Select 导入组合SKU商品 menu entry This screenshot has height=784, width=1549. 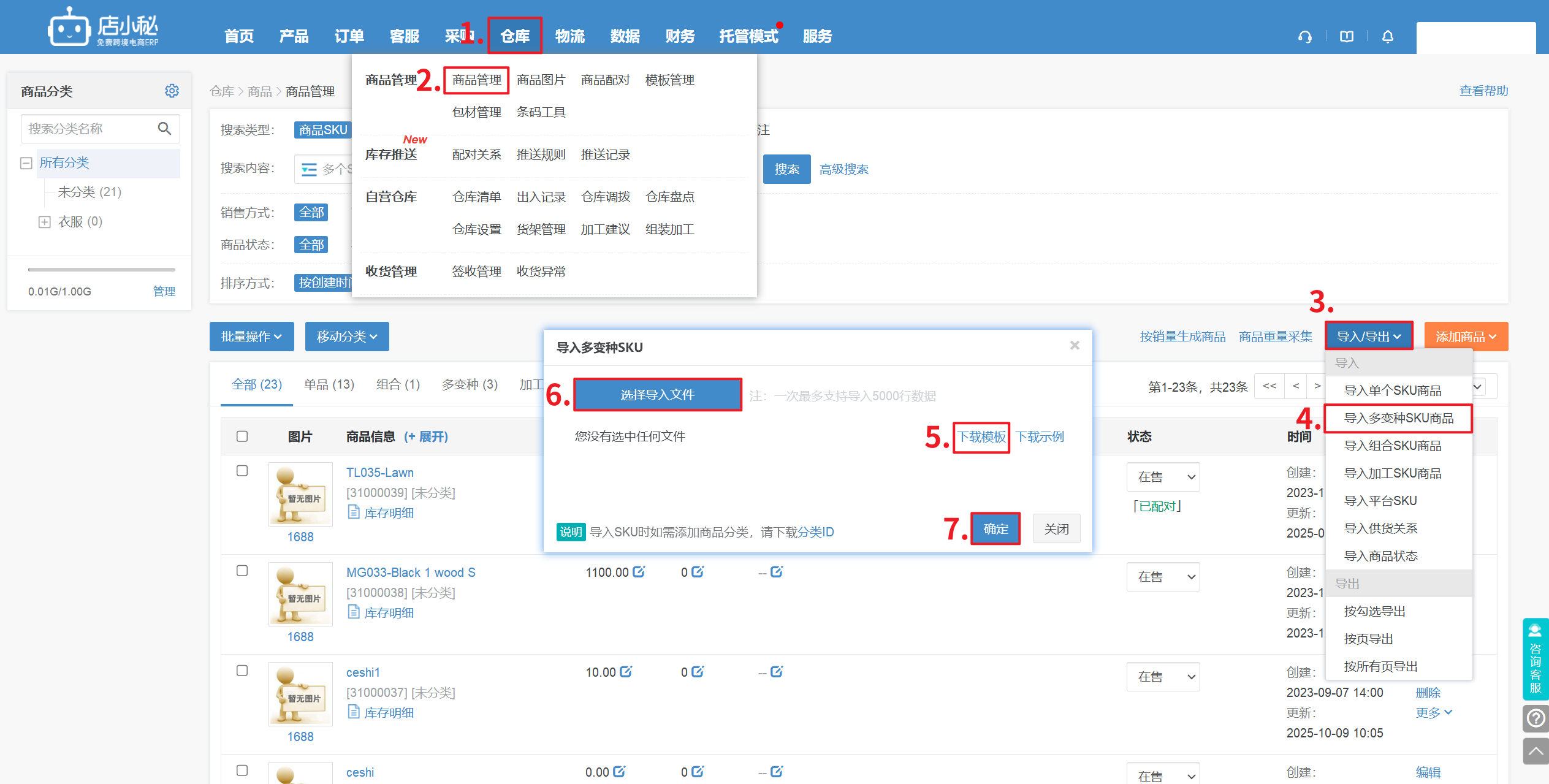(1392, 446)
